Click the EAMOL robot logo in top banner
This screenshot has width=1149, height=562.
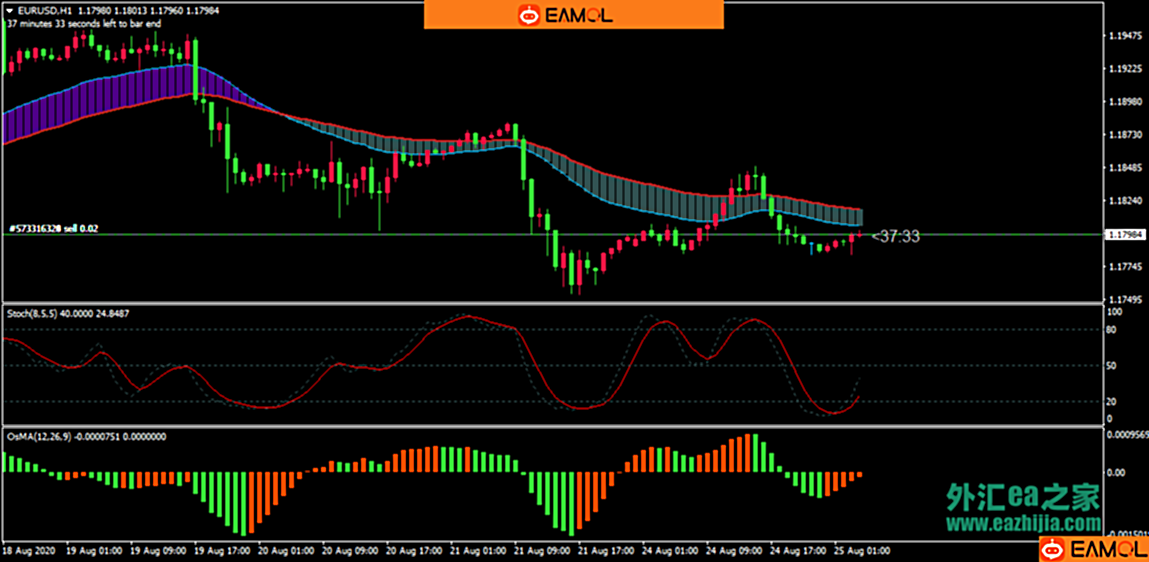[x=528, y=15]
